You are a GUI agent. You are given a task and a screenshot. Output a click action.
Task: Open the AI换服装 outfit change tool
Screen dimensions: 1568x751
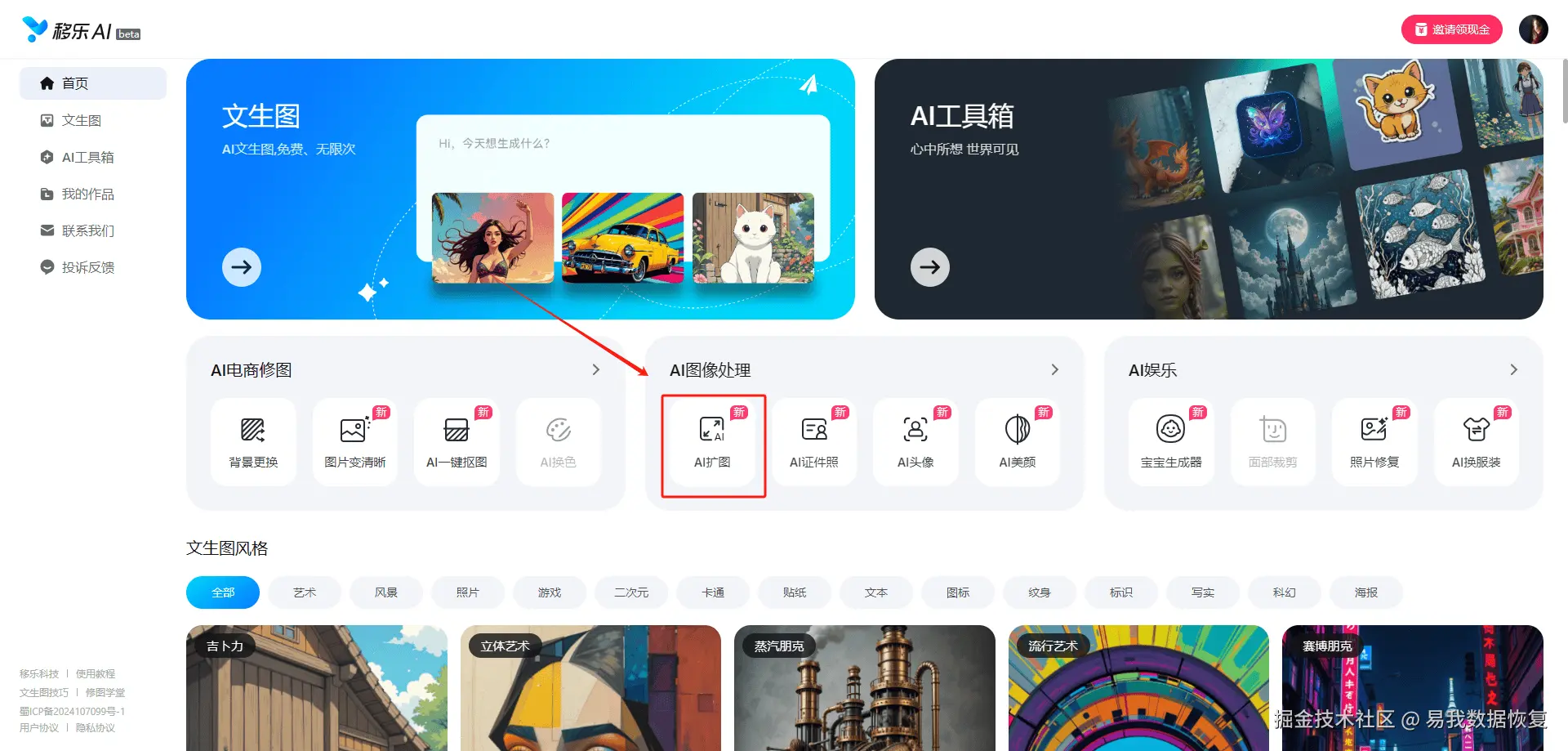click(1477, 442)
